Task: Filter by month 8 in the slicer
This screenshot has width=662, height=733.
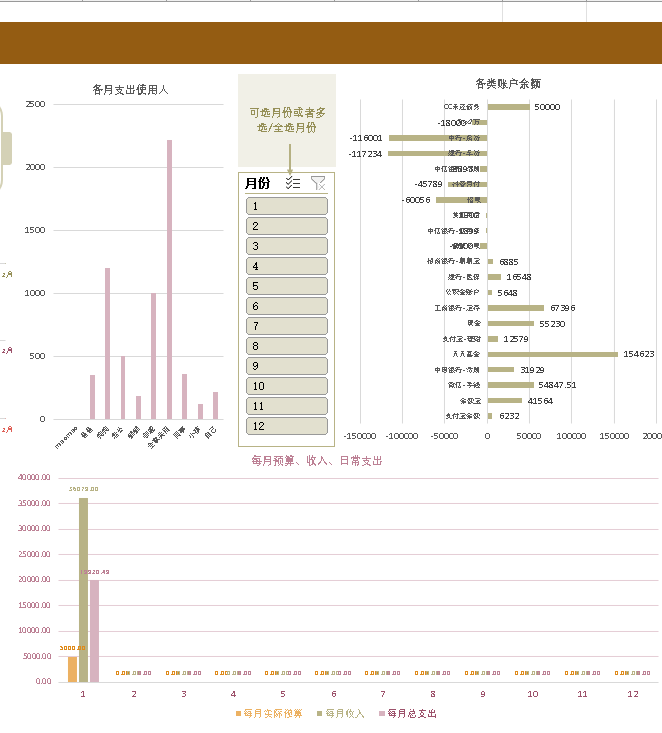Action: (x=287, y=346)
